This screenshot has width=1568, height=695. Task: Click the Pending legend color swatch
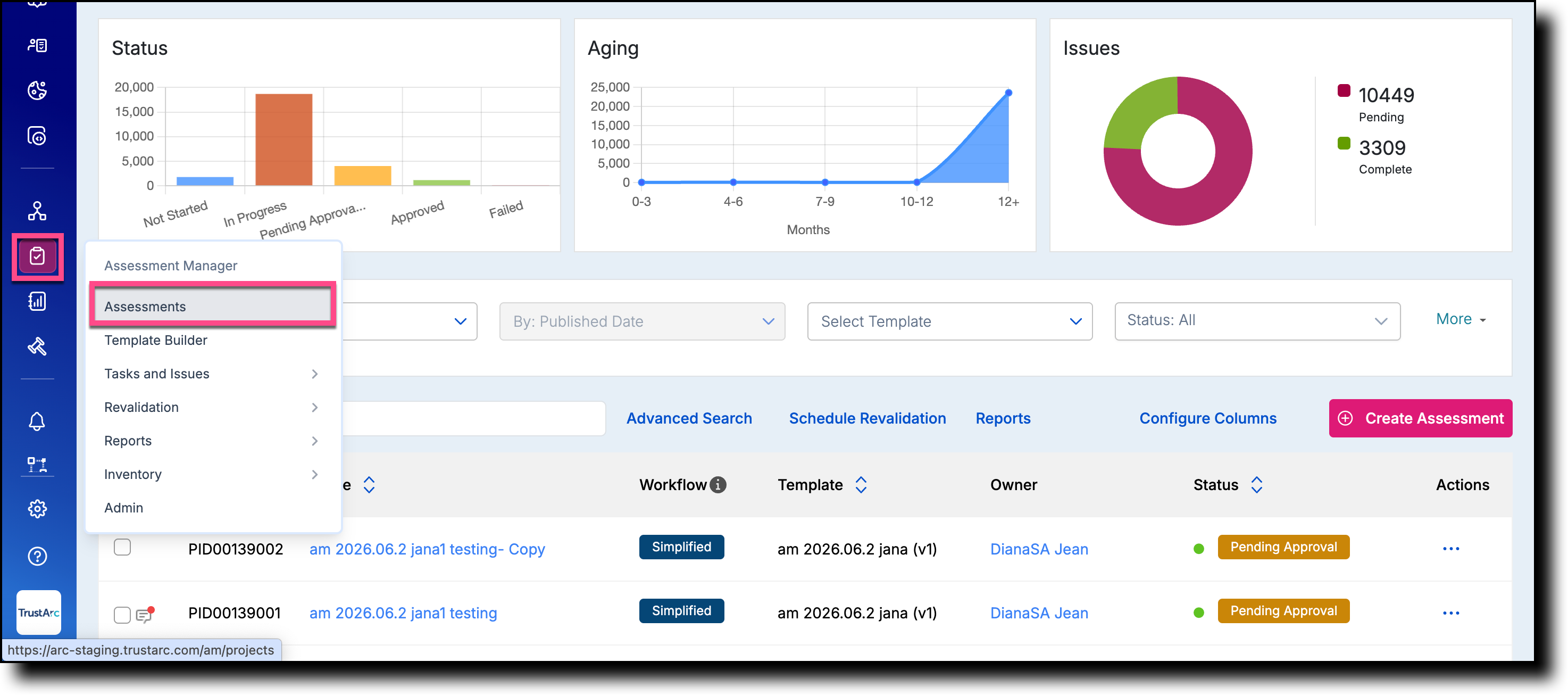tap(1344, 92)
